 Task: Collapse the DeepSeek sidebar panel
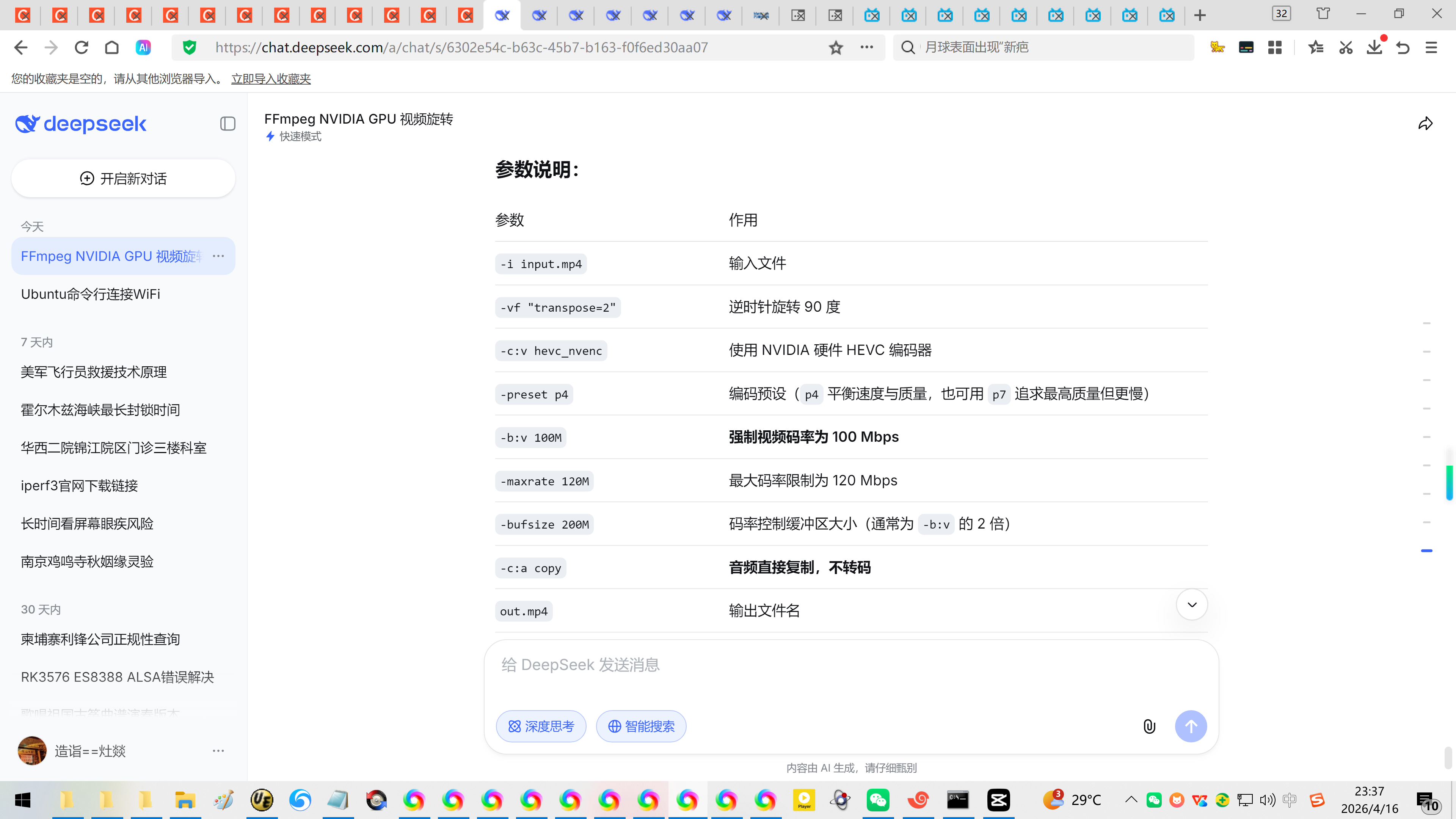coord(227,124)
